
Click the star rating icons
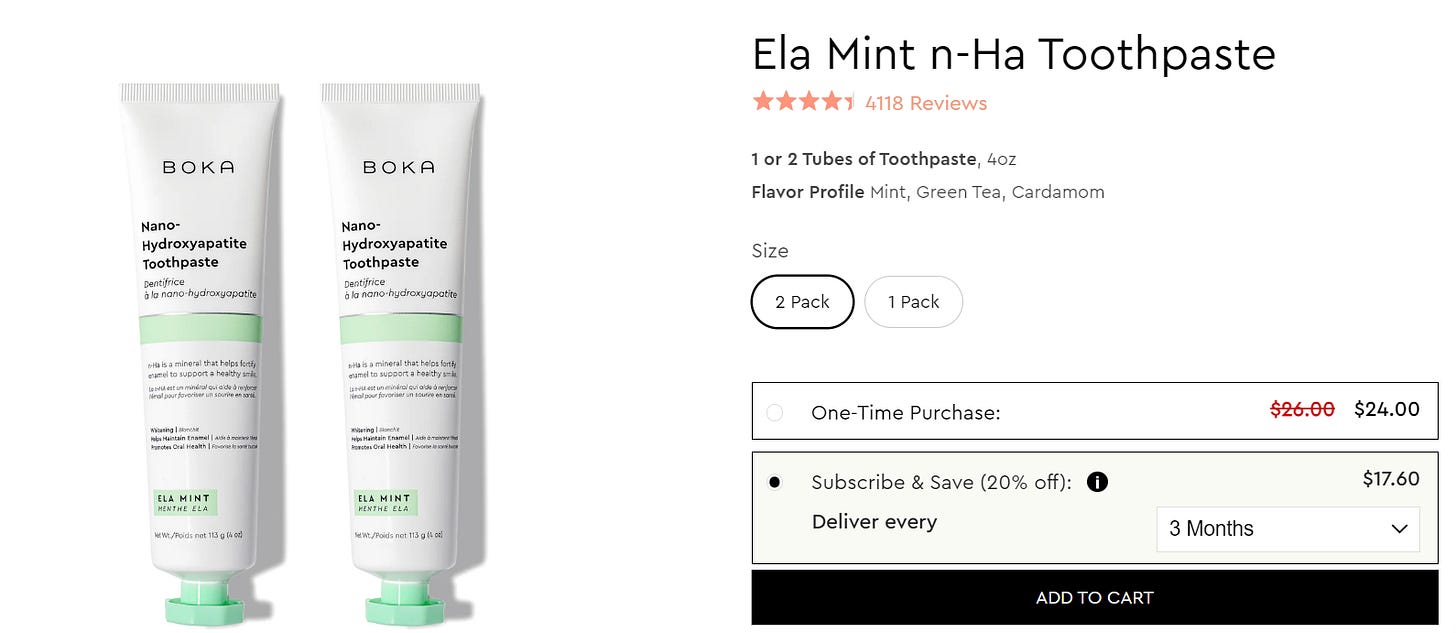[804, 102]
